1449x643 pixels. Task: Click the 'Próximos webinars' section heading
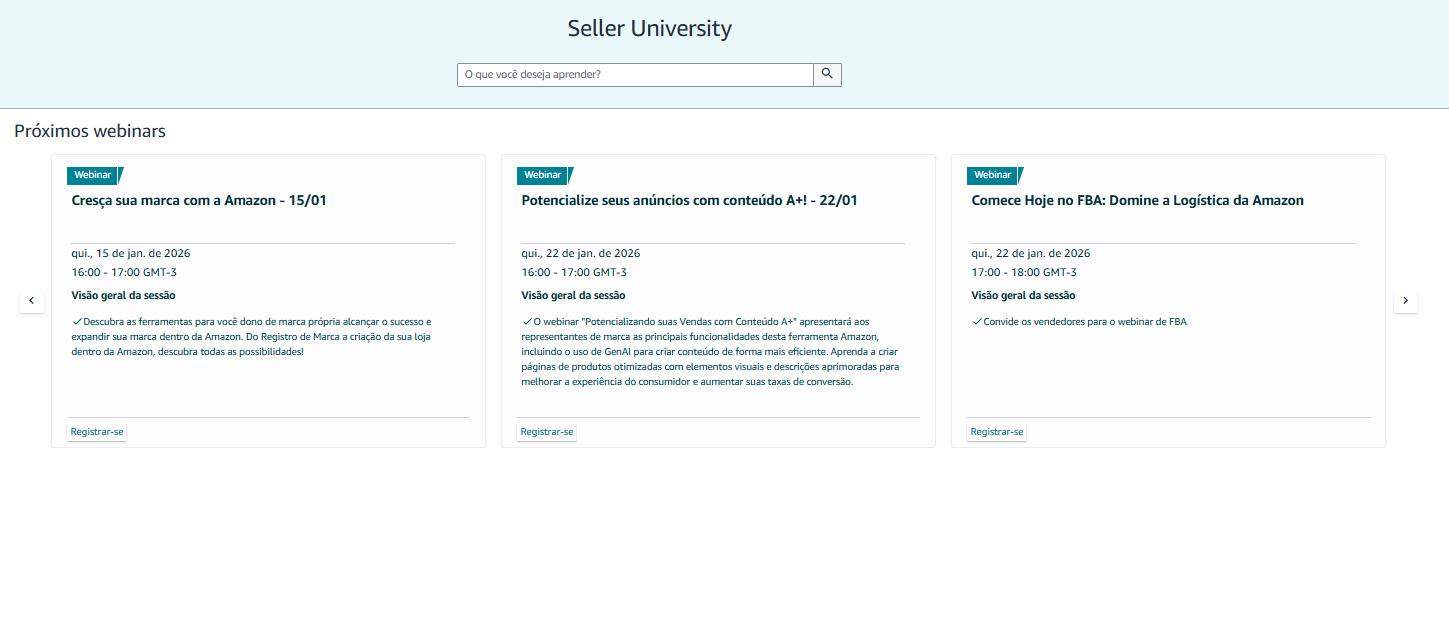(90, 131)
